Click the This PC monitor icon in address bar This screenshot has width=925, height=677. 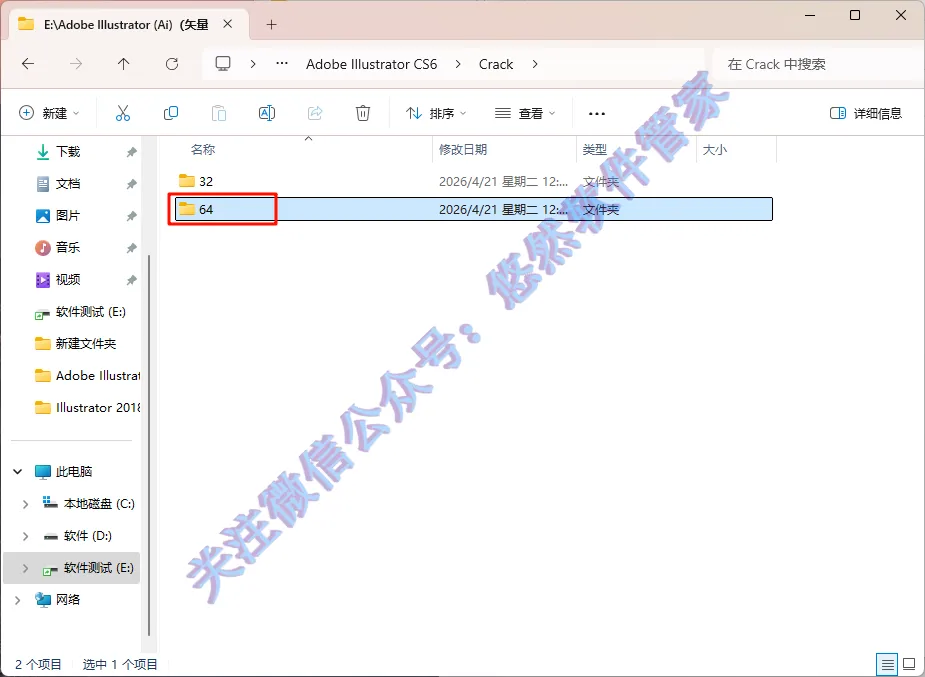(x=223, y=64)
